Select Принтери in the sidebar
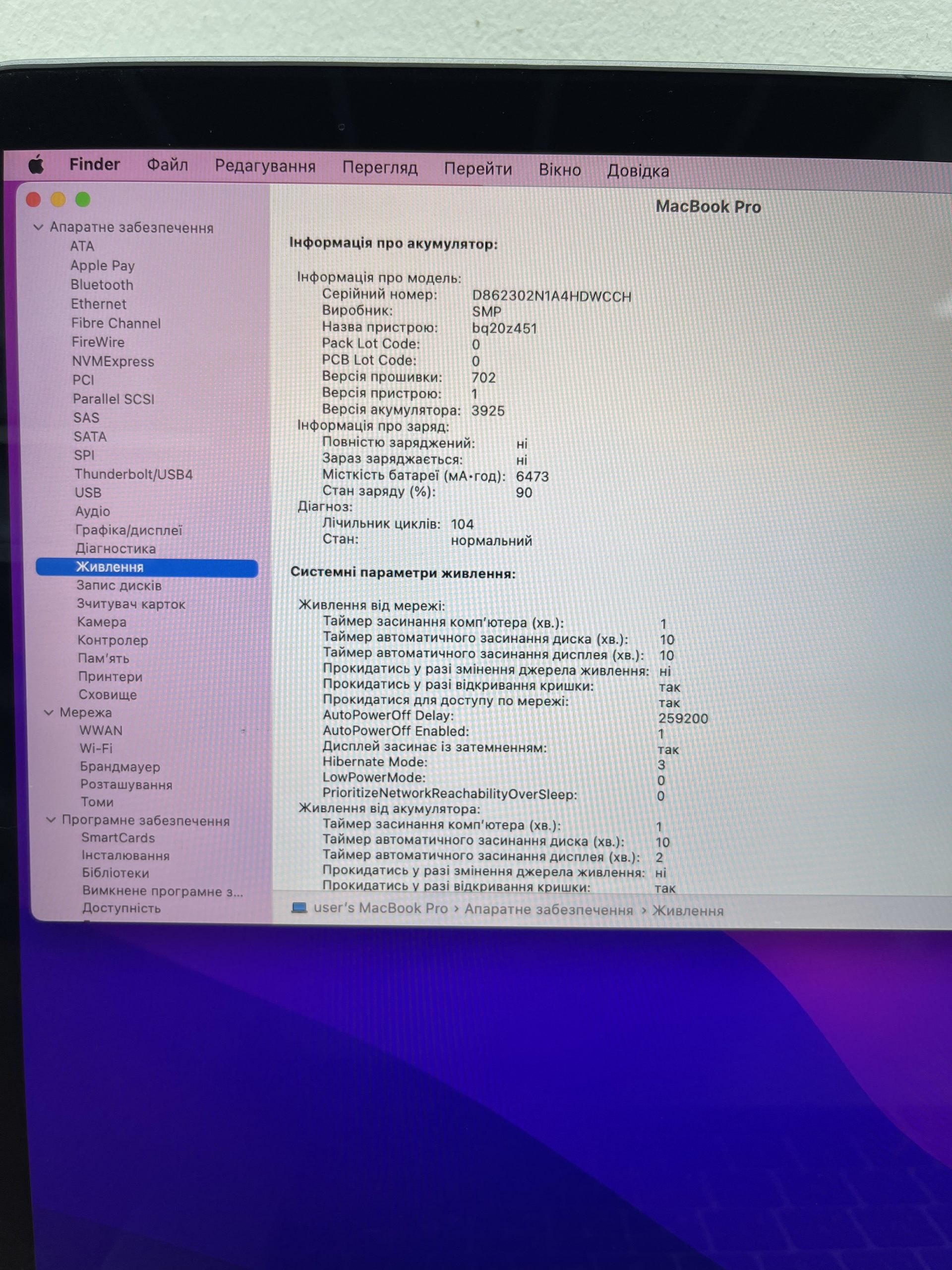Screen dimensions: 952x1270 111,676
